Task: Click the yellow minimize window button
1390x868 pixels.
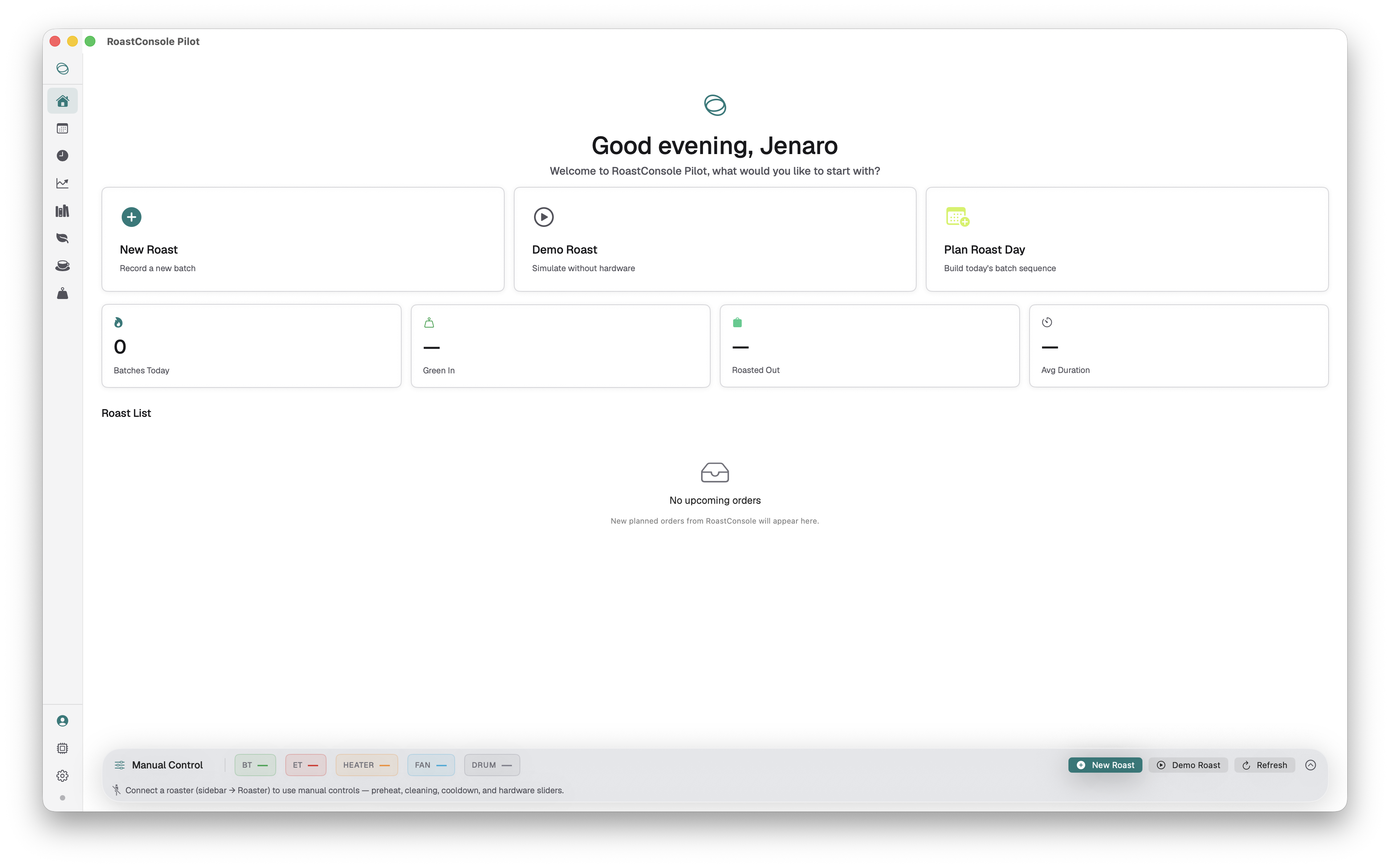Action: click(72, 41)
